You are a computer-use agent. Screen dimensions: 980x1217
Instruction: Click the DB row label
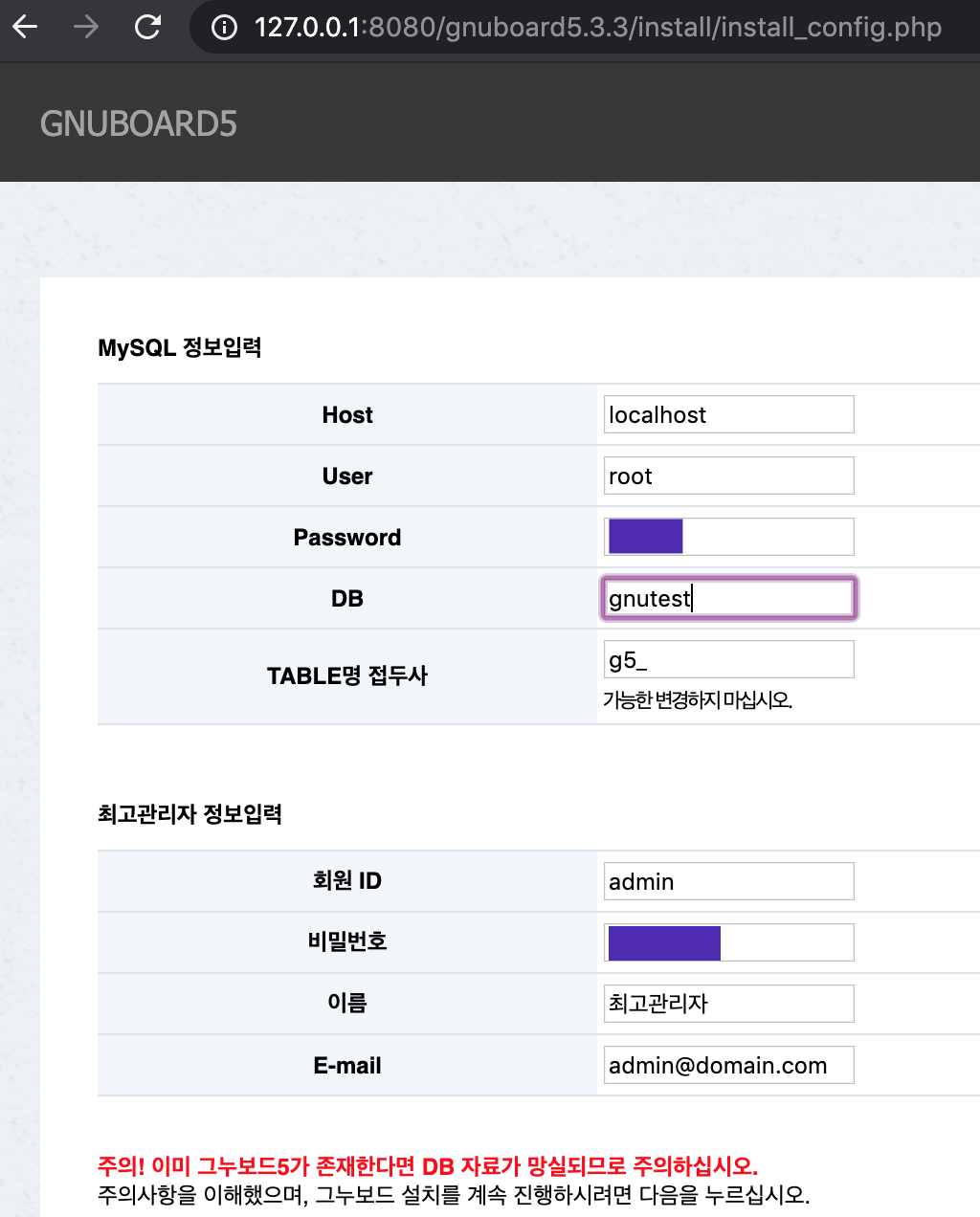point(347,599)
